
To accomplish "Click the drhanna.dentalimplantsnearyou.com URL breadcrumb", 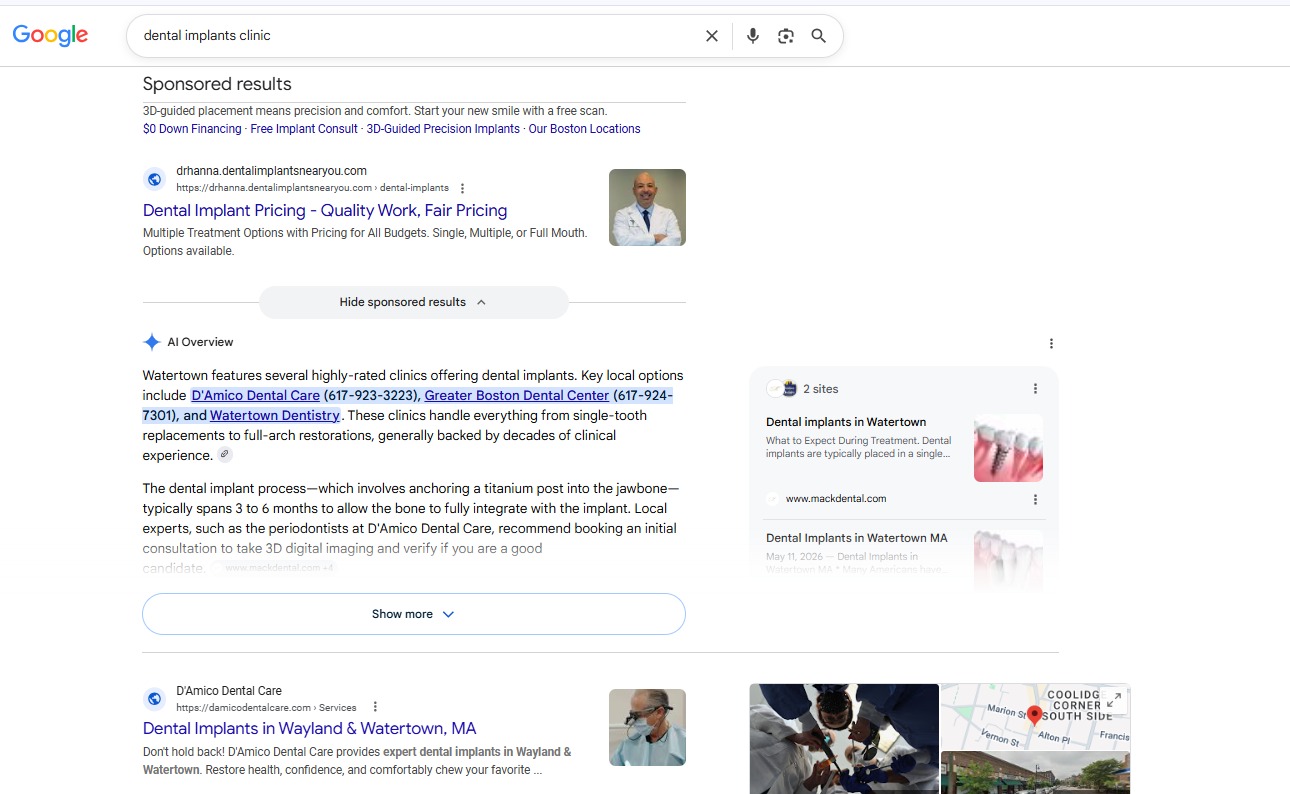I will click(312, 188).
